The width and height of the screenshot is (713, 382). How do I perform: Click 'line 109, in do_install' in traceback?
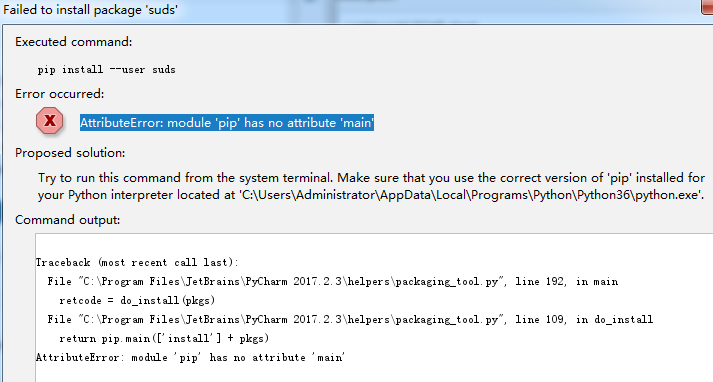(584, 319)
